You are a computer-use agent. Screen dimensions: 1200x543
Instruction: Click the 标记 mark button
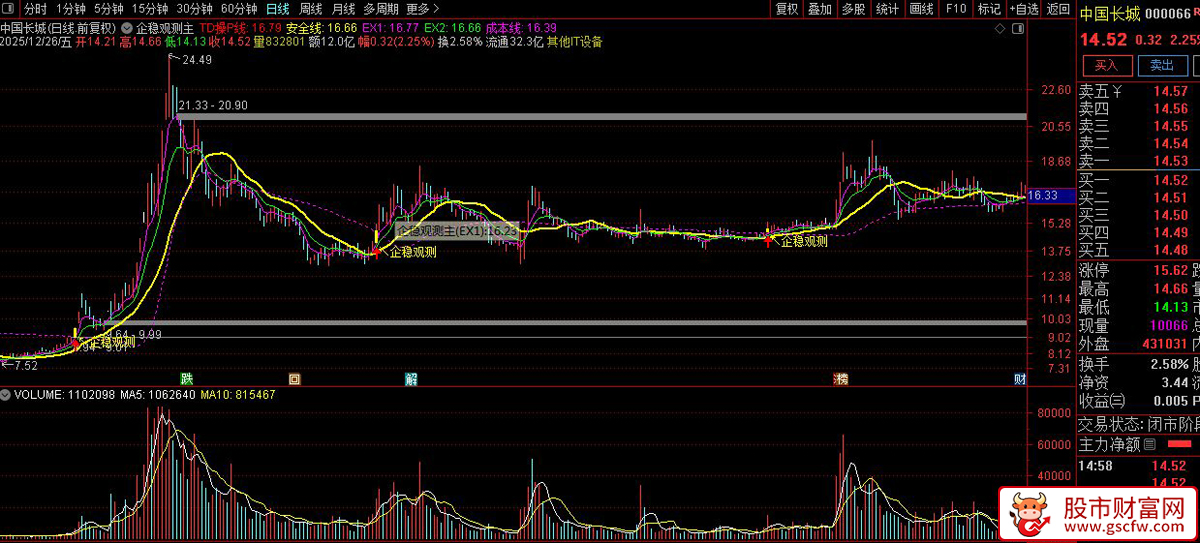click(x=988, y=9)
